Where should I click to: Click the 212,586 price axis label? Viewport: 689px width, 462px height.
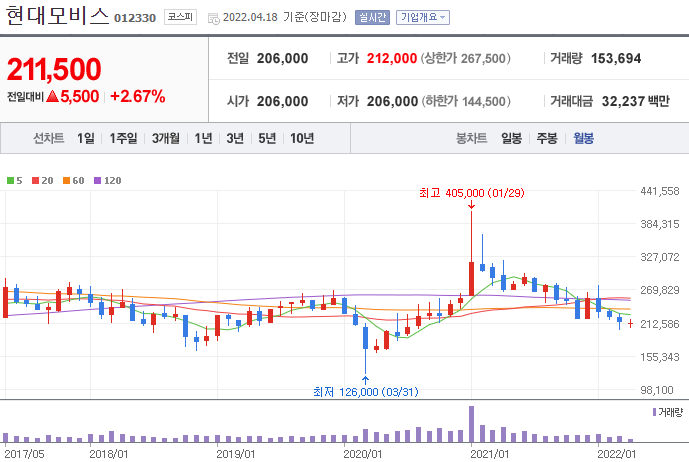coord(660,324)
